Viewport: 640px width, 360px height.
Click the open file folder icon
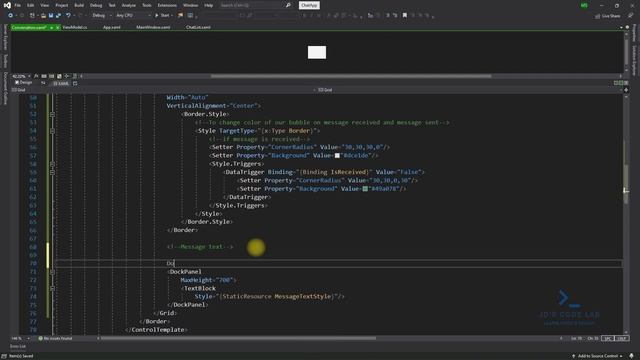coord(43,16)
